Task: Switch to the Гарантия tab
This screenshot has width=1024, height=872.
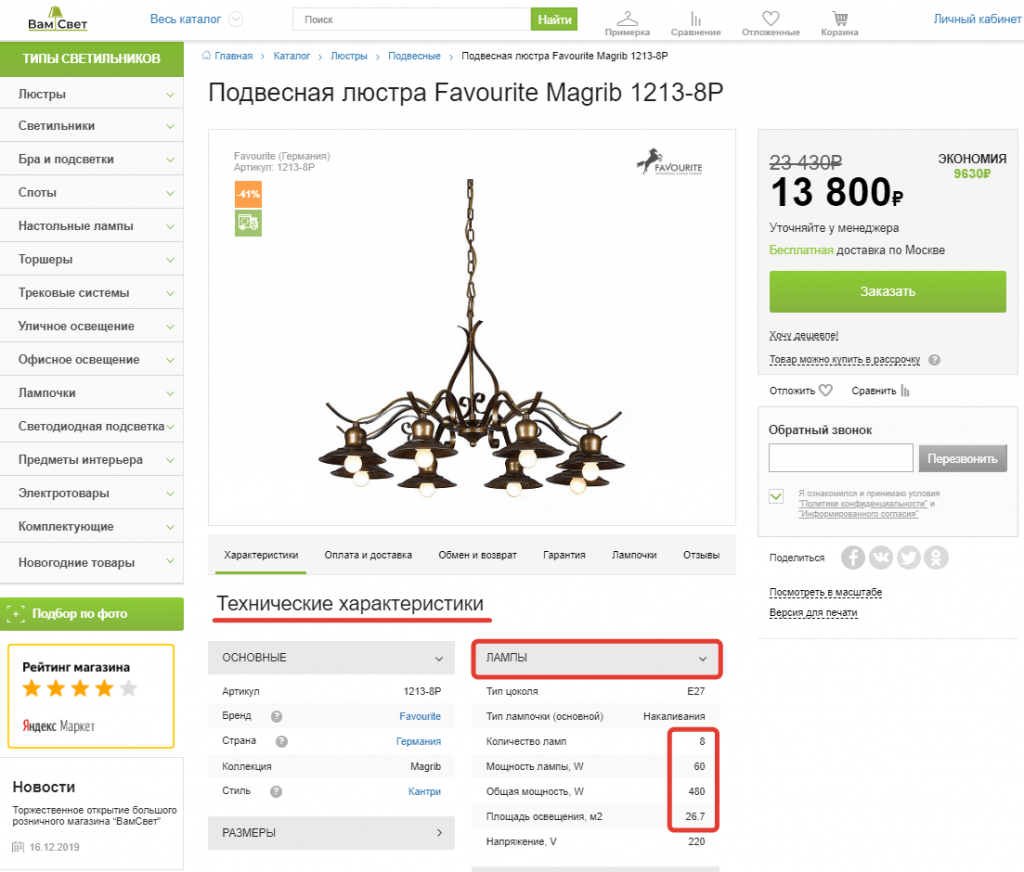Action: click(x=564, y=555)
